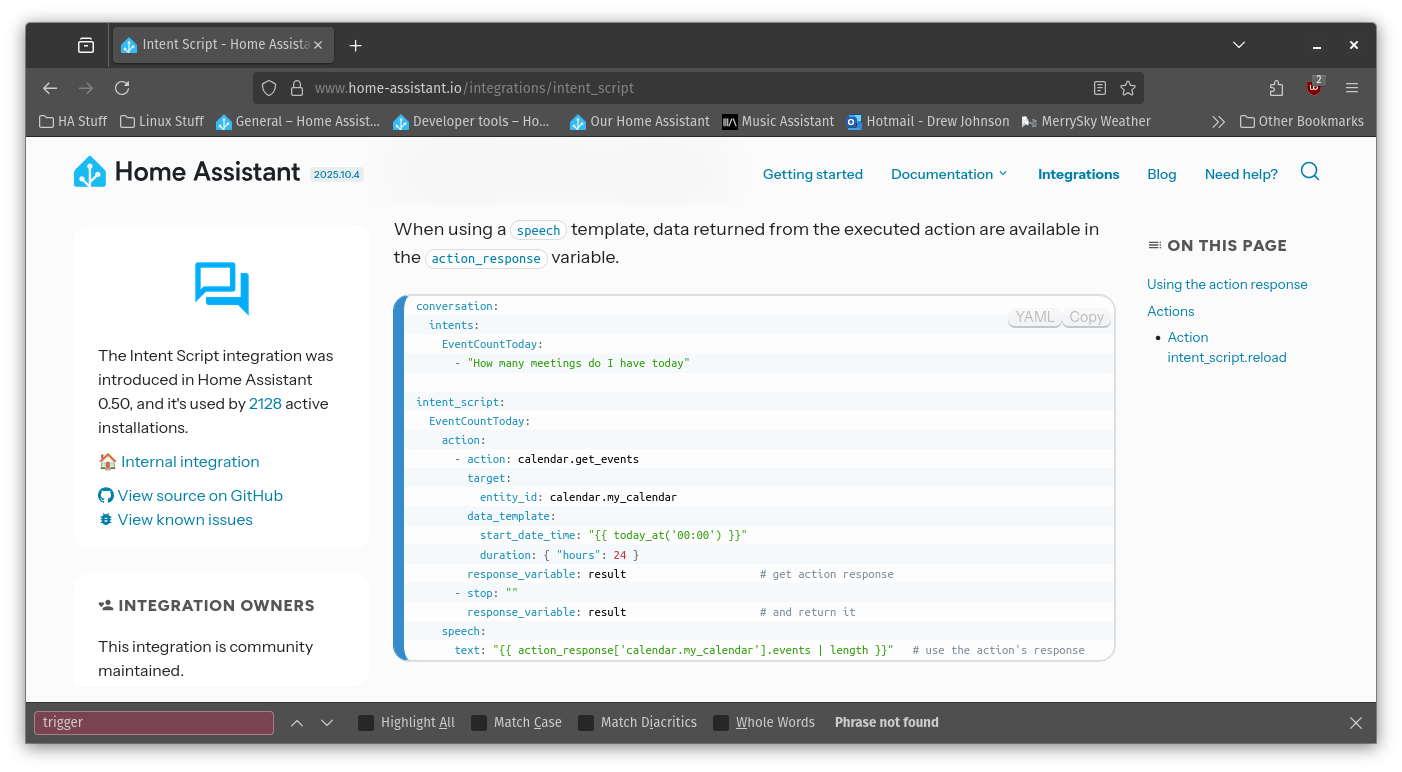Viewport: 1402px width, 772px height.
Task: Open the list all tabs dropdown
Action: [x=1239, y=45]
